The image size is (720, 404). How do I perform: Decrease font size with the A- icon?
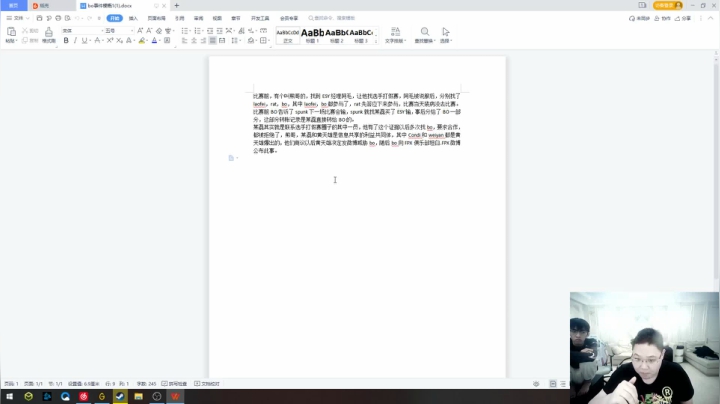[x=149, y=31]
